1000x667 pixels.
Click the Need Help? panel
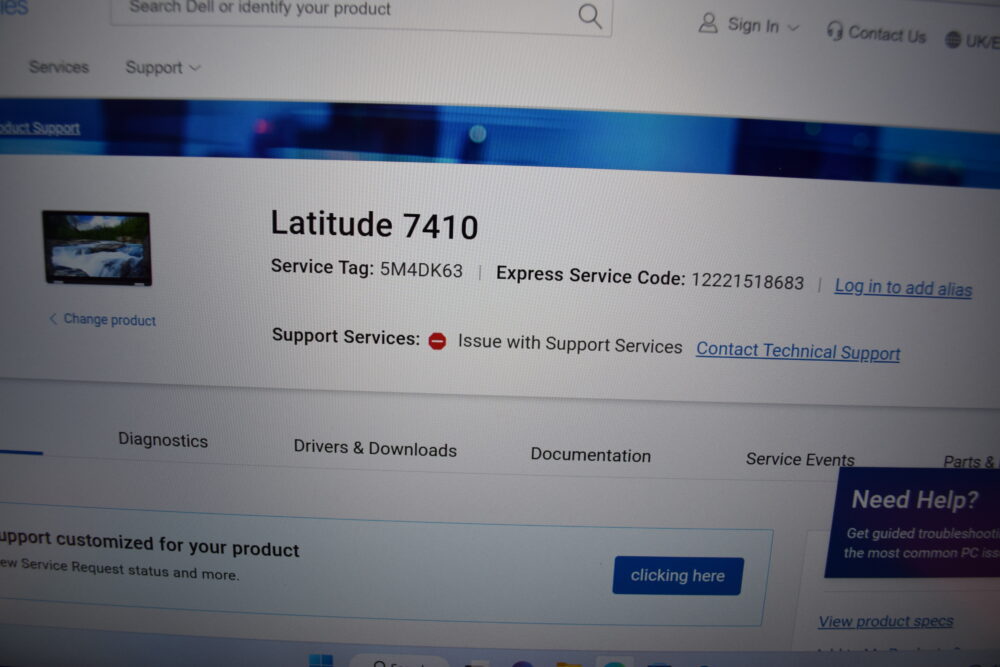[913, 524]
